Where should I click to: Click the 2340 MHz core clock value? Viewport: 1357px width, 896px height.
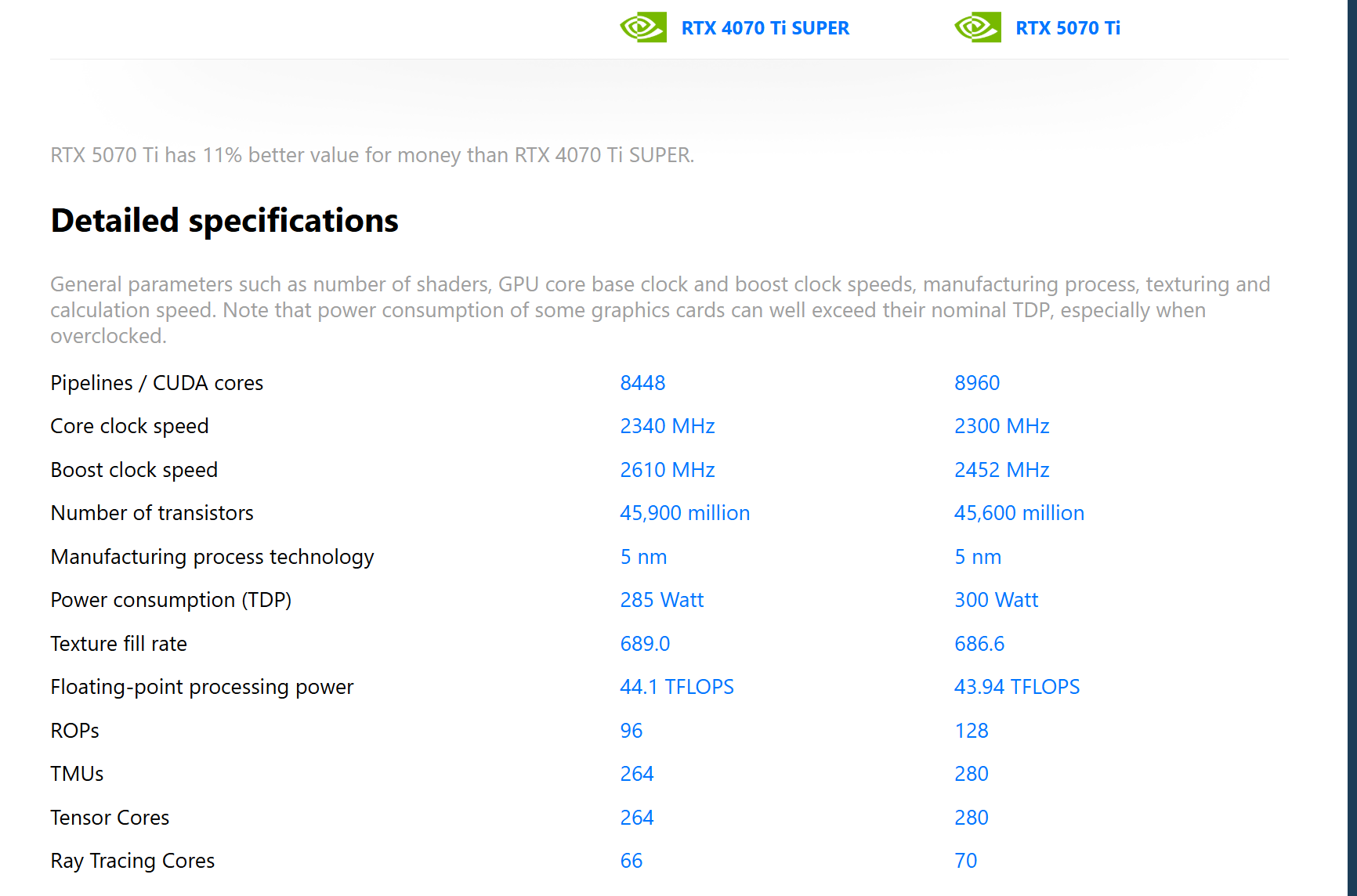tap(668, 426)
